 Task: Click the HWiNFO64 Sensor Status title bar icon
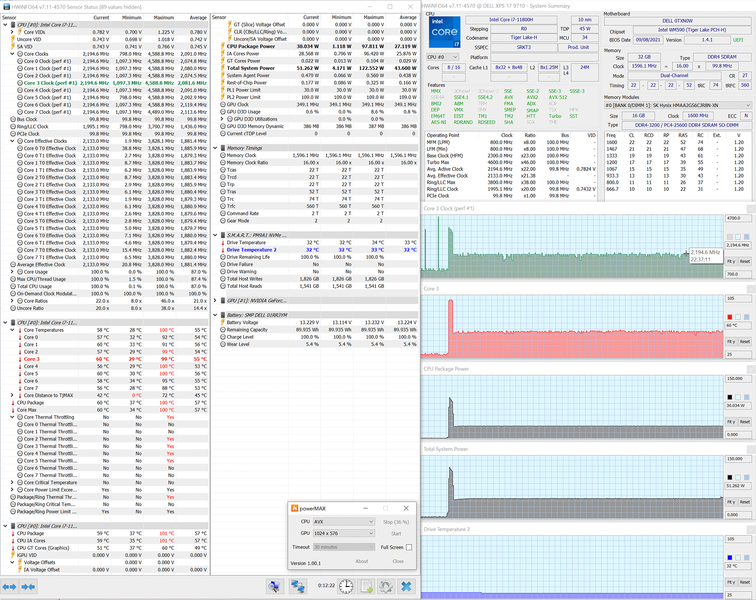tap(6, 7)
